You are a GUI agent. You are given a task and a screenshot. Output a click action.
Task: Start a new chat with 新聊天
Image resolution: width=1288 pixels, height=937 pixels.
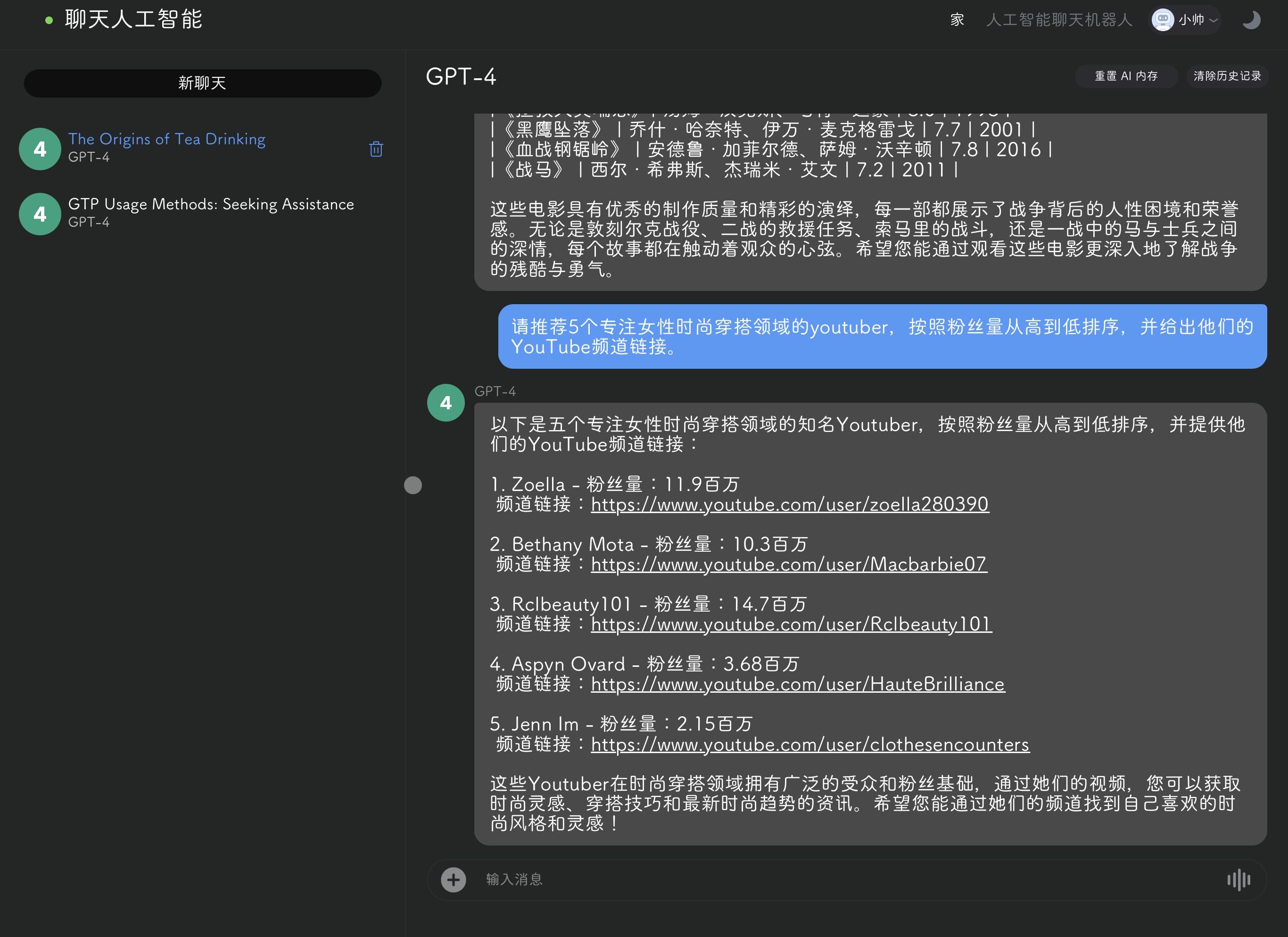coord(202,83)
